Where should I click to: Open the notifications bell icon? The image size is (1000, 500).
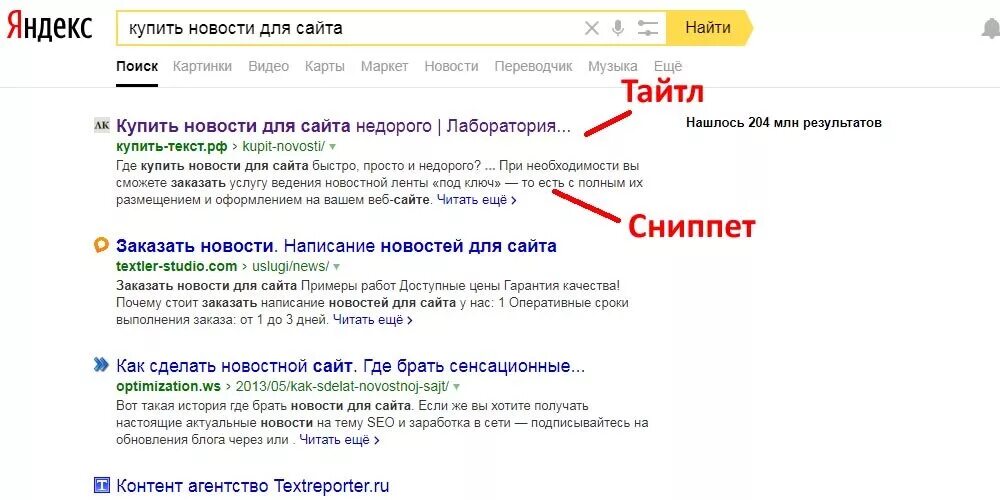tap(990, 29)
